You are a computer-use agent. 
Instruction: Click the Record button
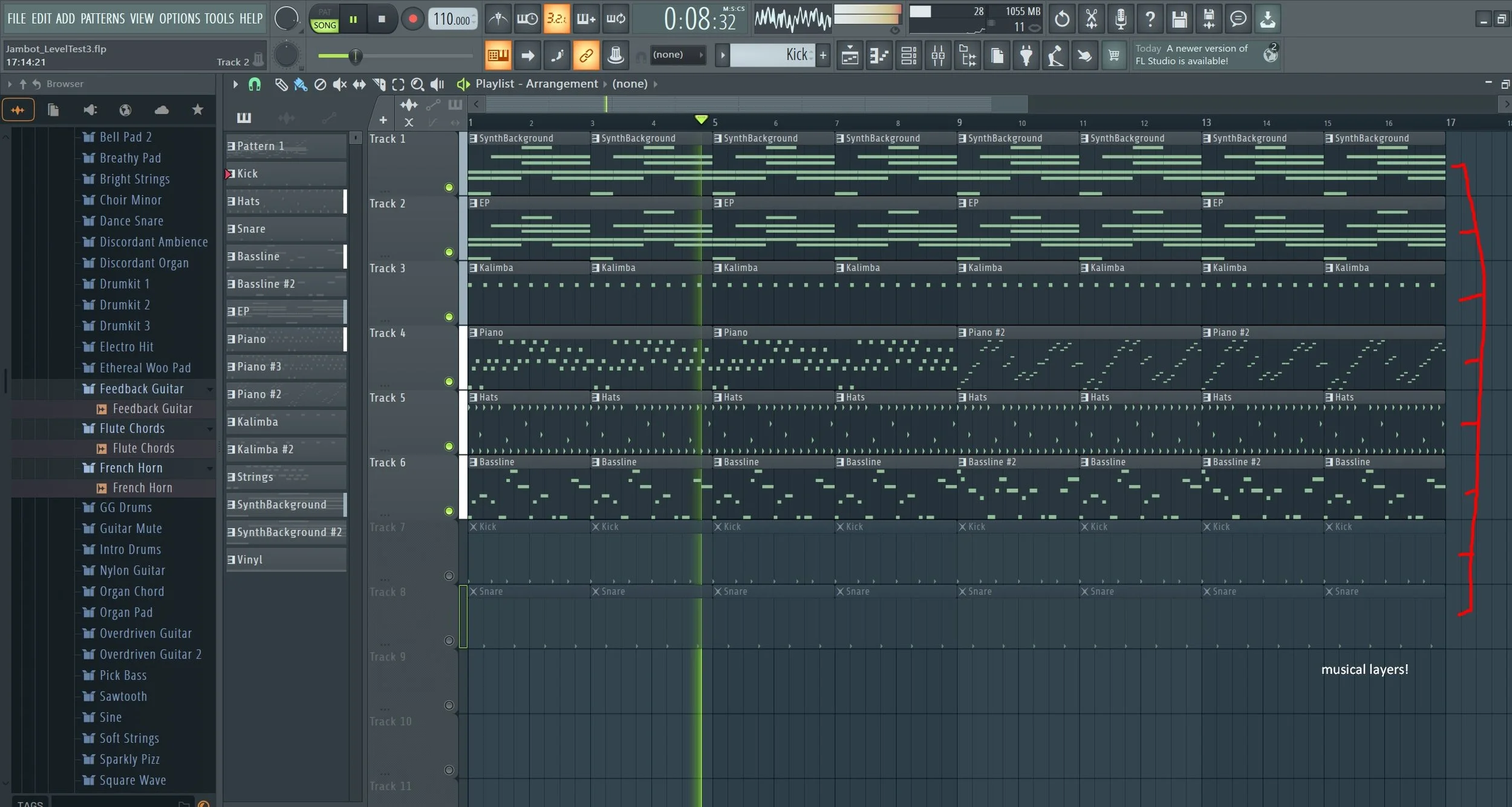412,19
